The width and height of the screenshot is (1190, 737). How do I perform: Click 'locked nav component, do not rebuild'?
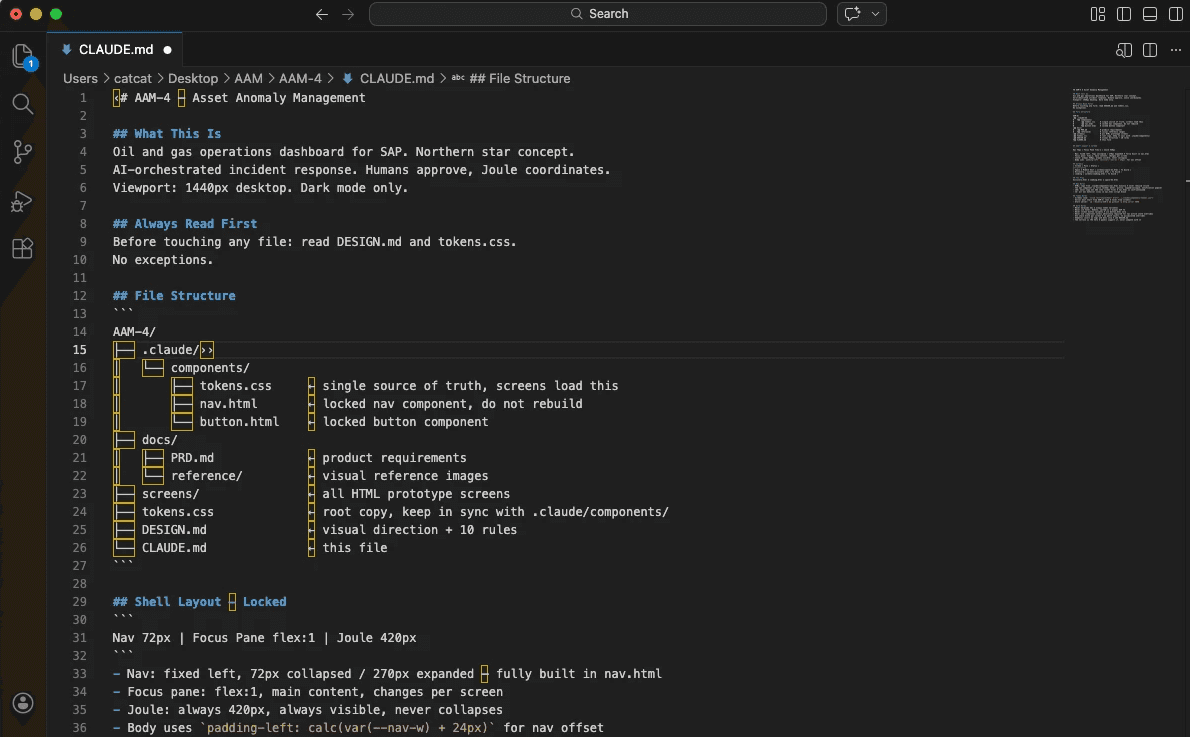[452, 404]
